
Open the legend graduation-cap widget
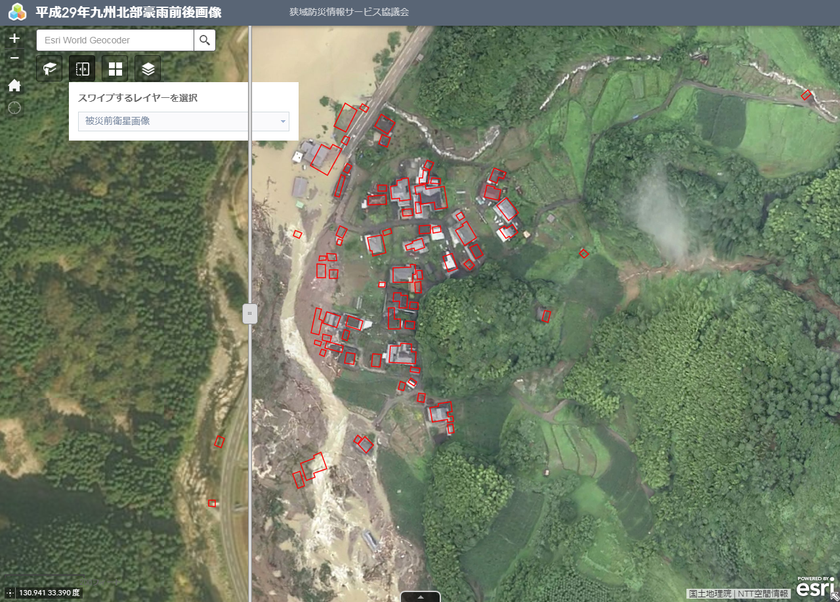tap(49, 69)
